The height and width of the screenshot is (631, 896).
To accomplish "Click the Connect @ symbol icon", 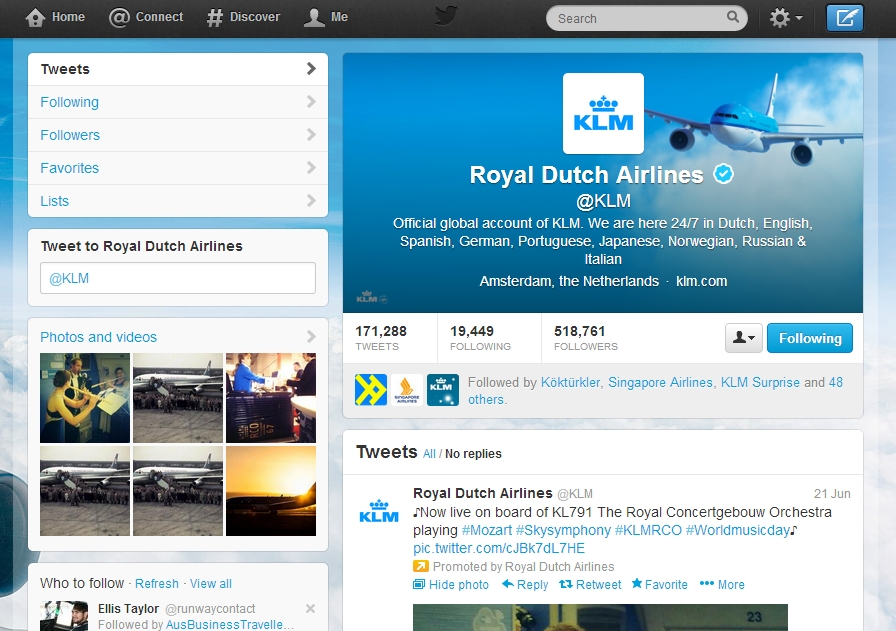I will pos(119,18).
